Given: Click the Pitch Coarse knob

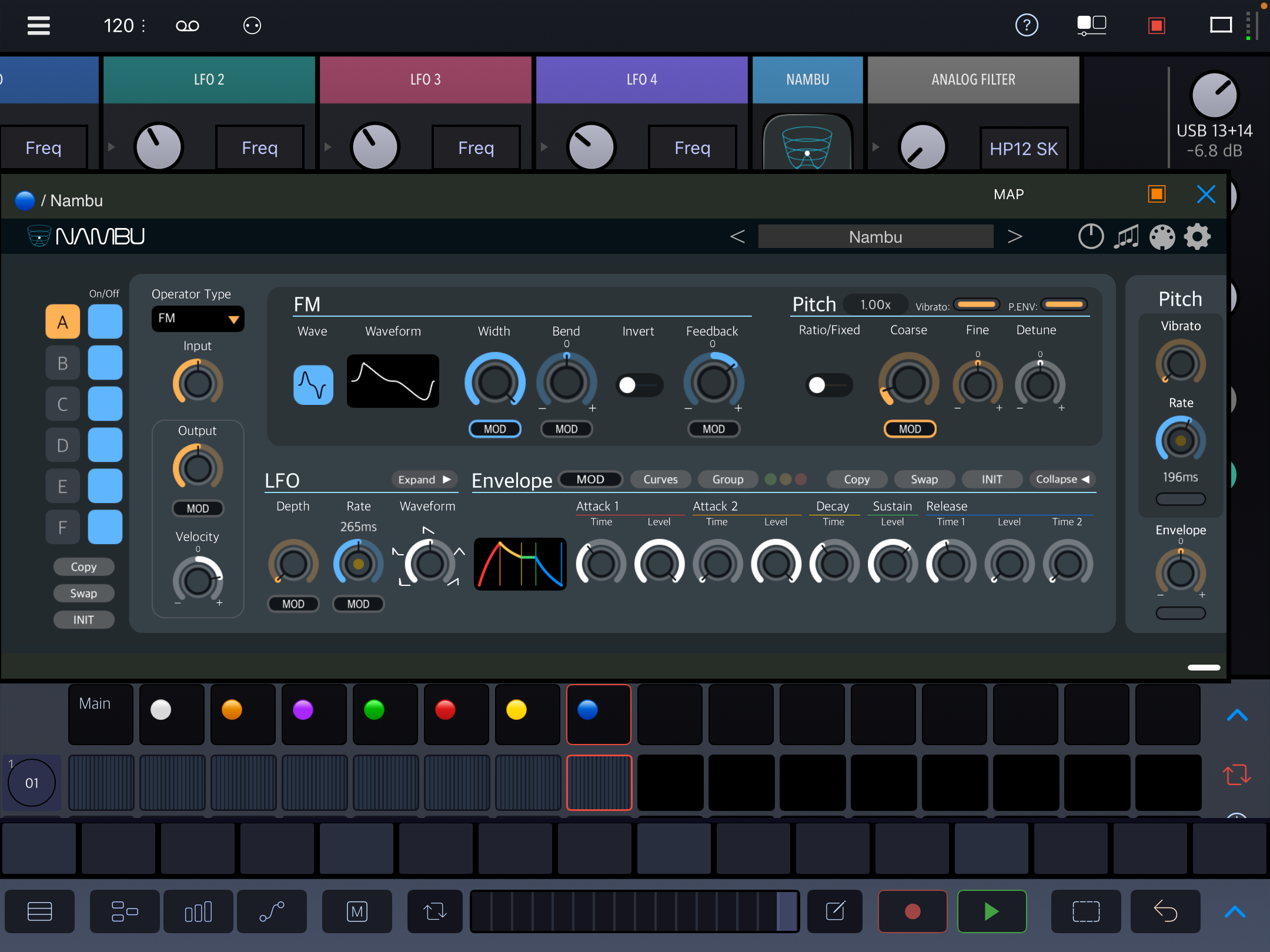Looking at the screenshot, I should [908, 383].
